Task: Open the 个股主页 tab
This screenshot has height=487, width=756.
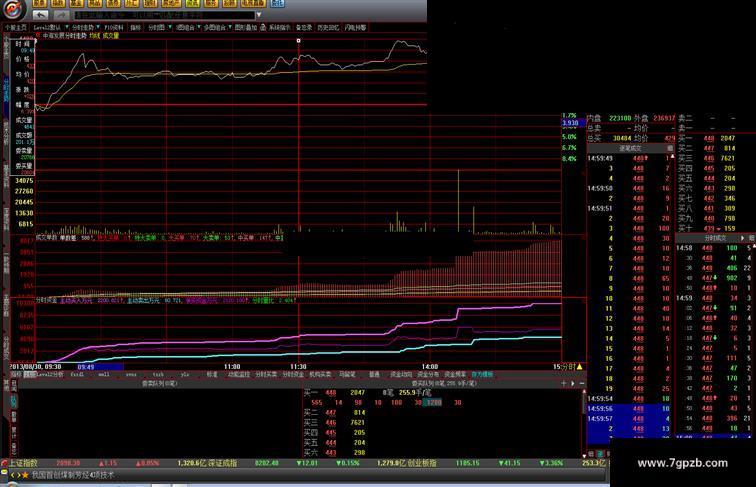Action: (x=16, y=27)
